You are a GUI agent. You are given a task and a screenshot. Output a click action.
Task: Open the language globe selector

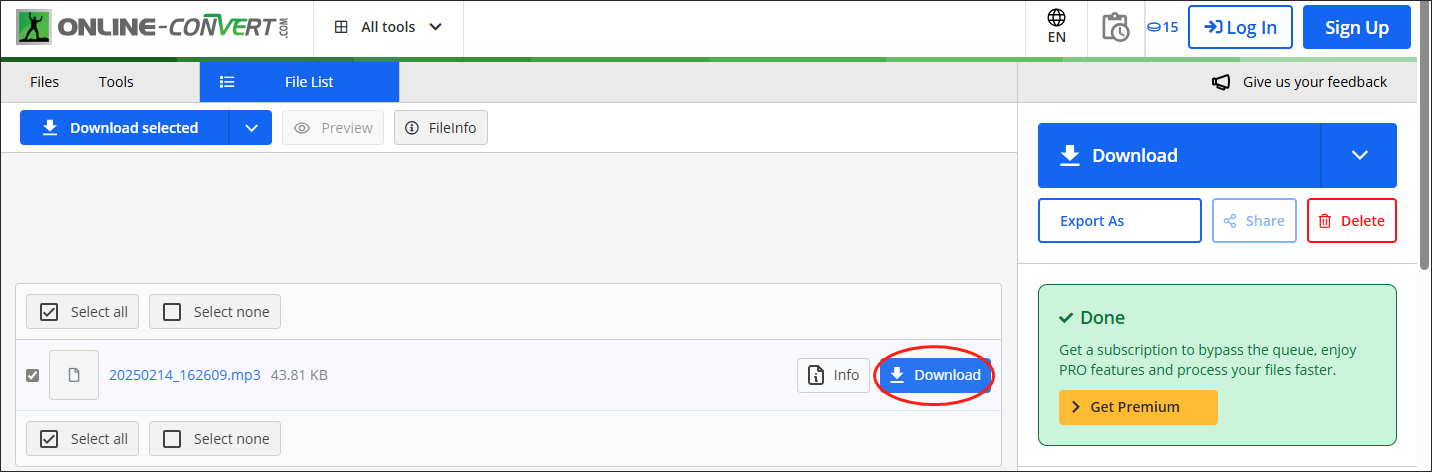[x=1056, y=27]
